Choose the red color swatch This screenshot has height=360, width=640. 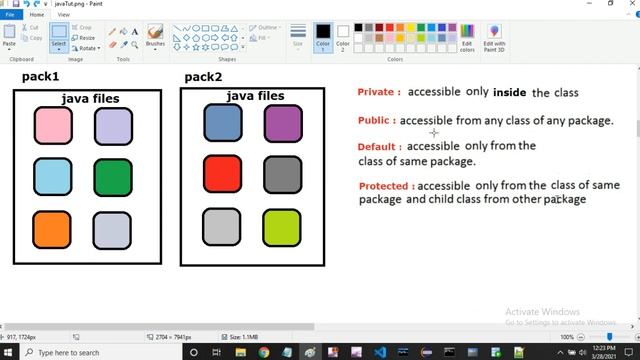(390, 27)
